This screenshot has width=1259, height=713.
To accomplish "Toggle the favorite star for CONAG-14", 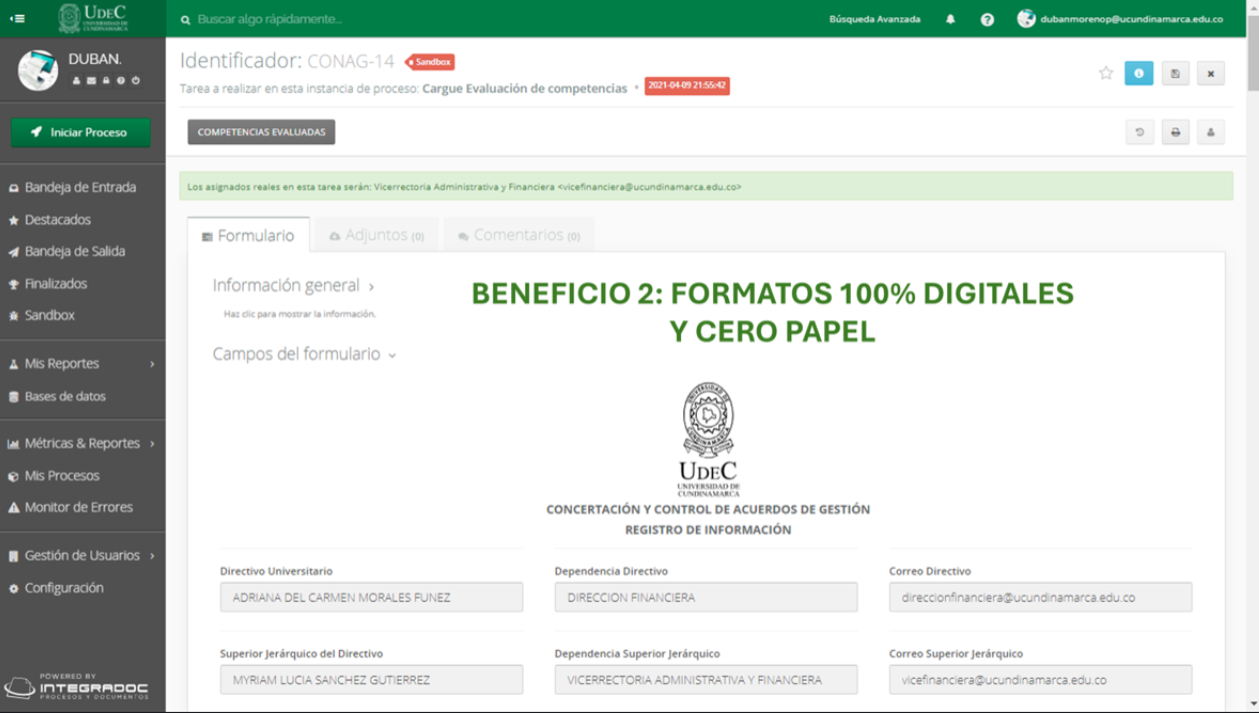I will point(1106,72).
